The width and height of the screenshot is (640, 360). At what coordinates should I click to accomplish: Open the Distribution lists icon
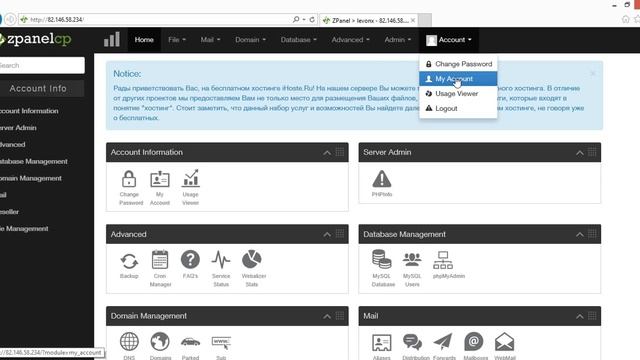tap(412, 342)
